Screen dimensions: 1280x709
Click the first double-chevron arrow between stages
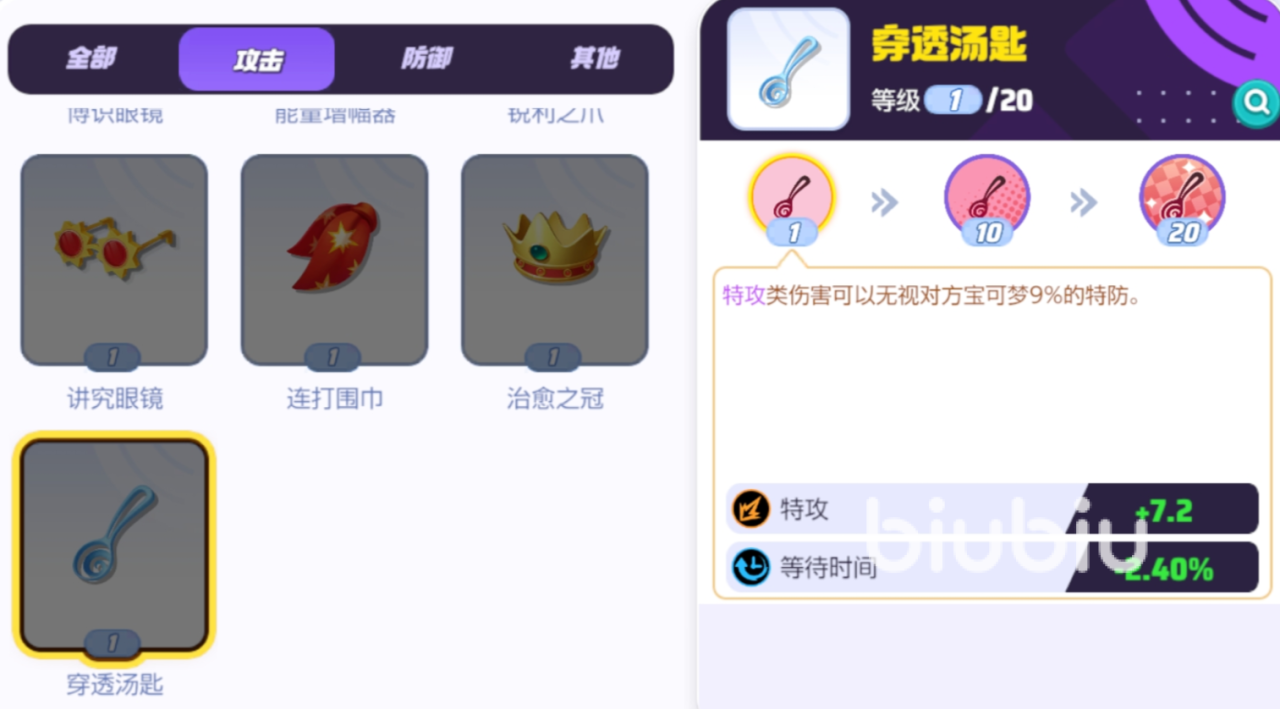[885, 203]
